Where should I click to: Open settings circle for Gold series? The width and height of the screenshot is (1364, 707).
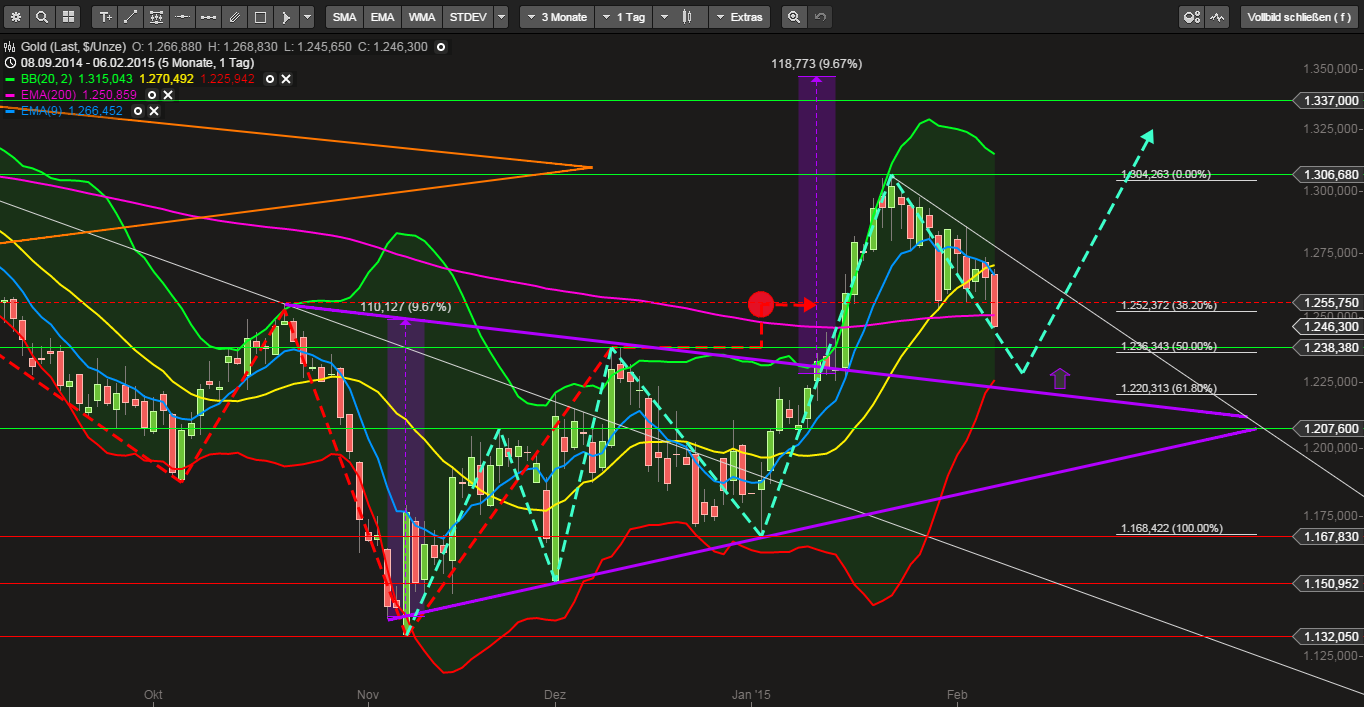[x=441, y=47]
